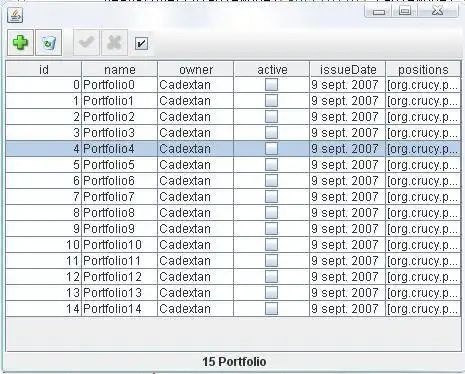
Task: Tick active checkbox for Portfolio13
Action: tap(271, 293)
